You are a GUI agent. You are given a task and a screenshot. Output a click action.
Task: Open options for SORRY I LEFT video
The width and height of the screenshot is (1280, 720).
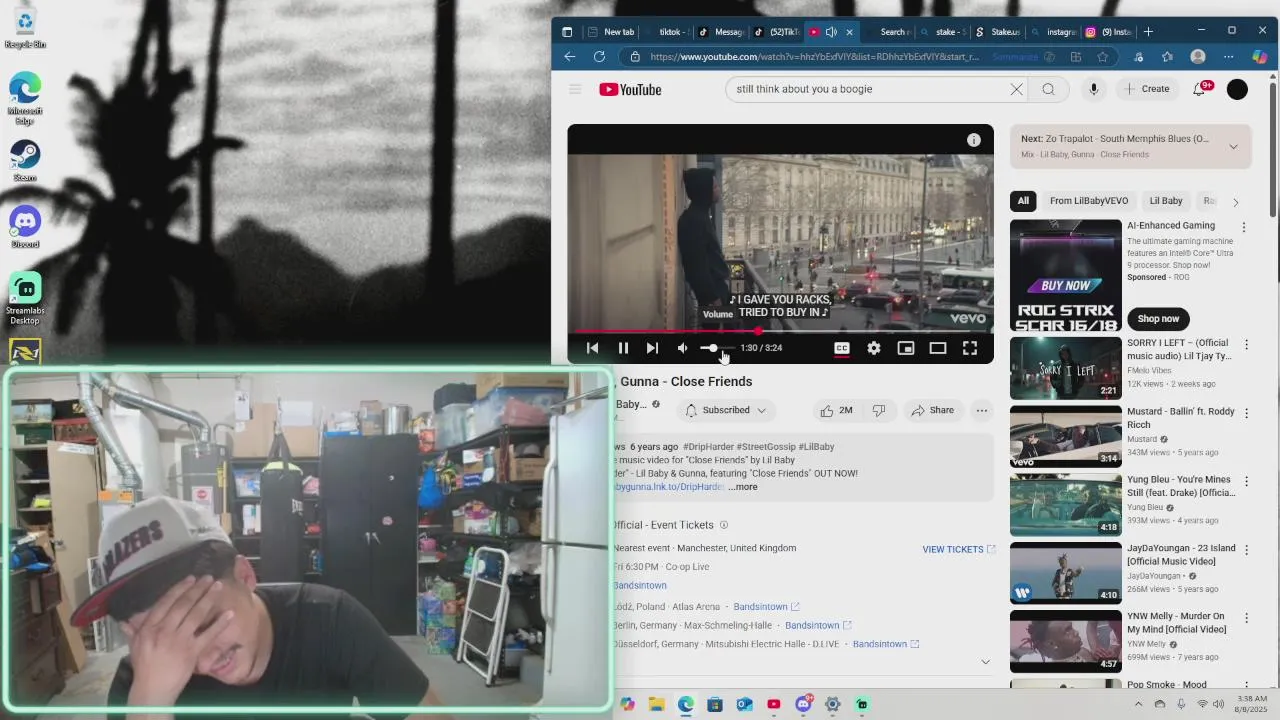click(x=1246, y=345)
